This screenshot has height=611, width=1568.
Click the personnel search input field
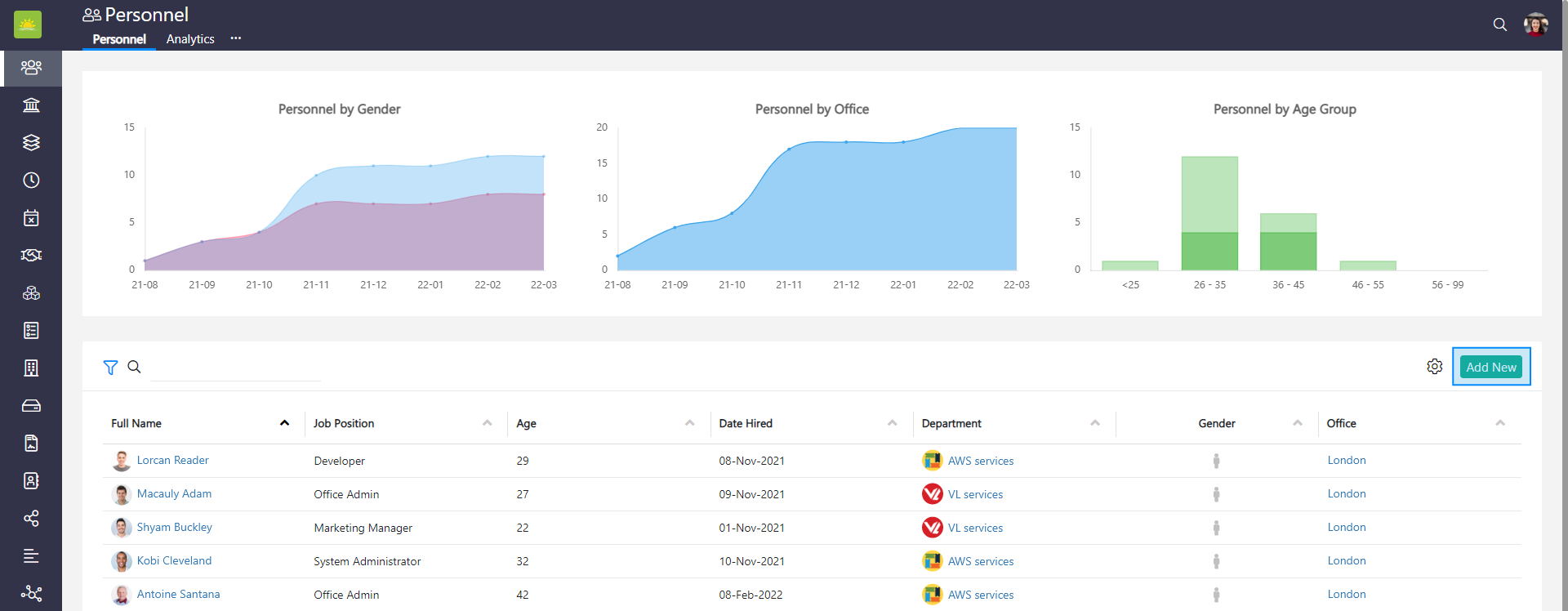(x=236, y=368)
